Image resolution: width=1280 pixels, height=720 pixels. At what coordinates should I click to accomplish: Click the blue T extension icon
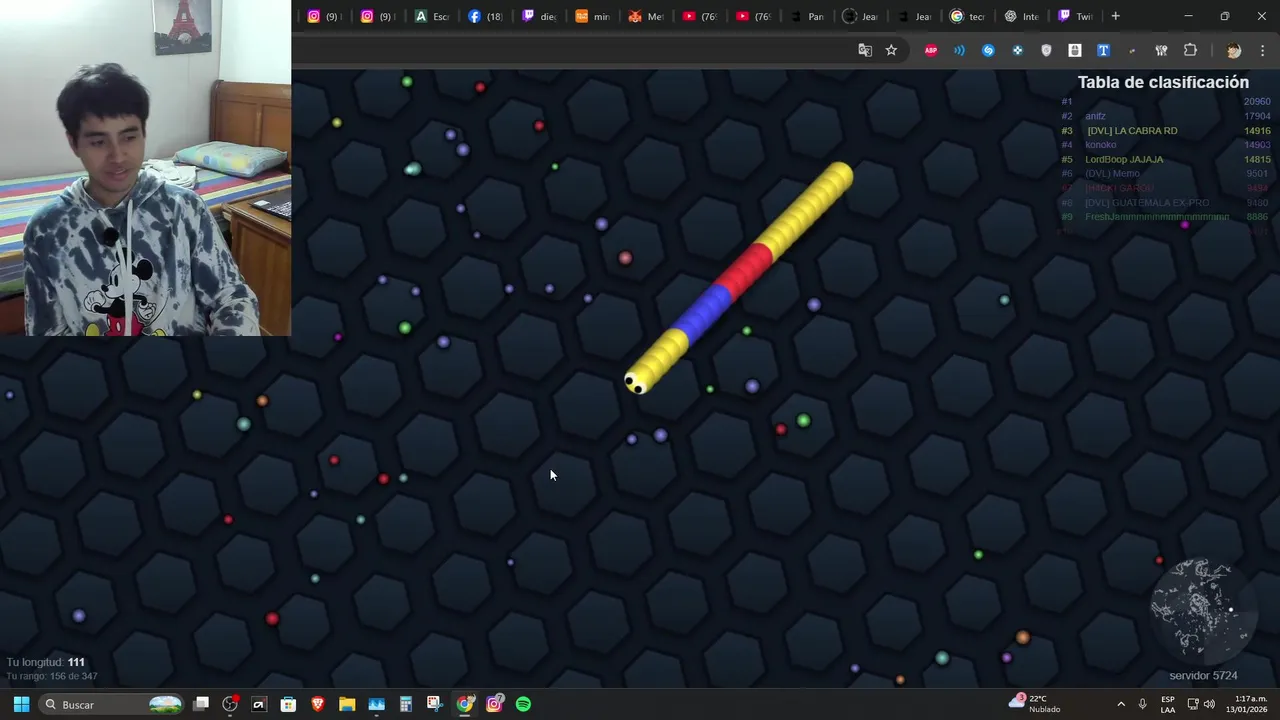[1103, 50]
